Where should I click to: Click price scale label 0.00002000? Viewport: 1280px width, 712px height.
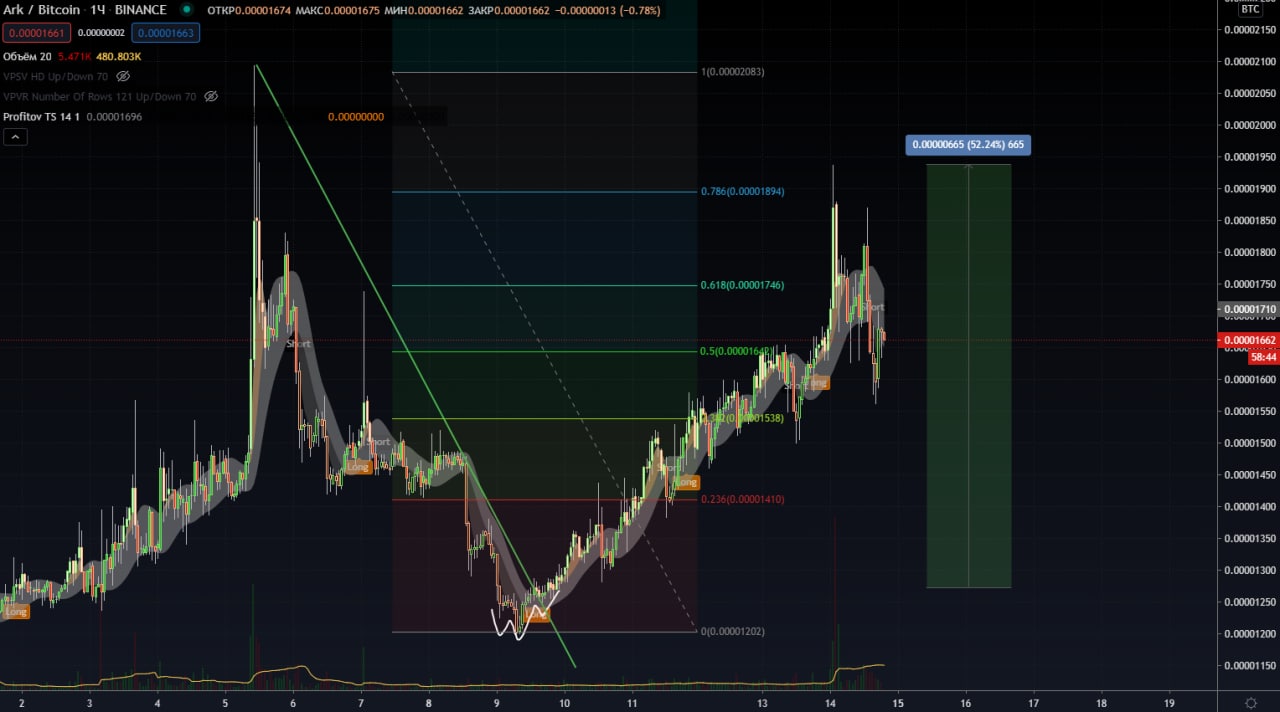pyautogui.click(x=1249, y=125)
